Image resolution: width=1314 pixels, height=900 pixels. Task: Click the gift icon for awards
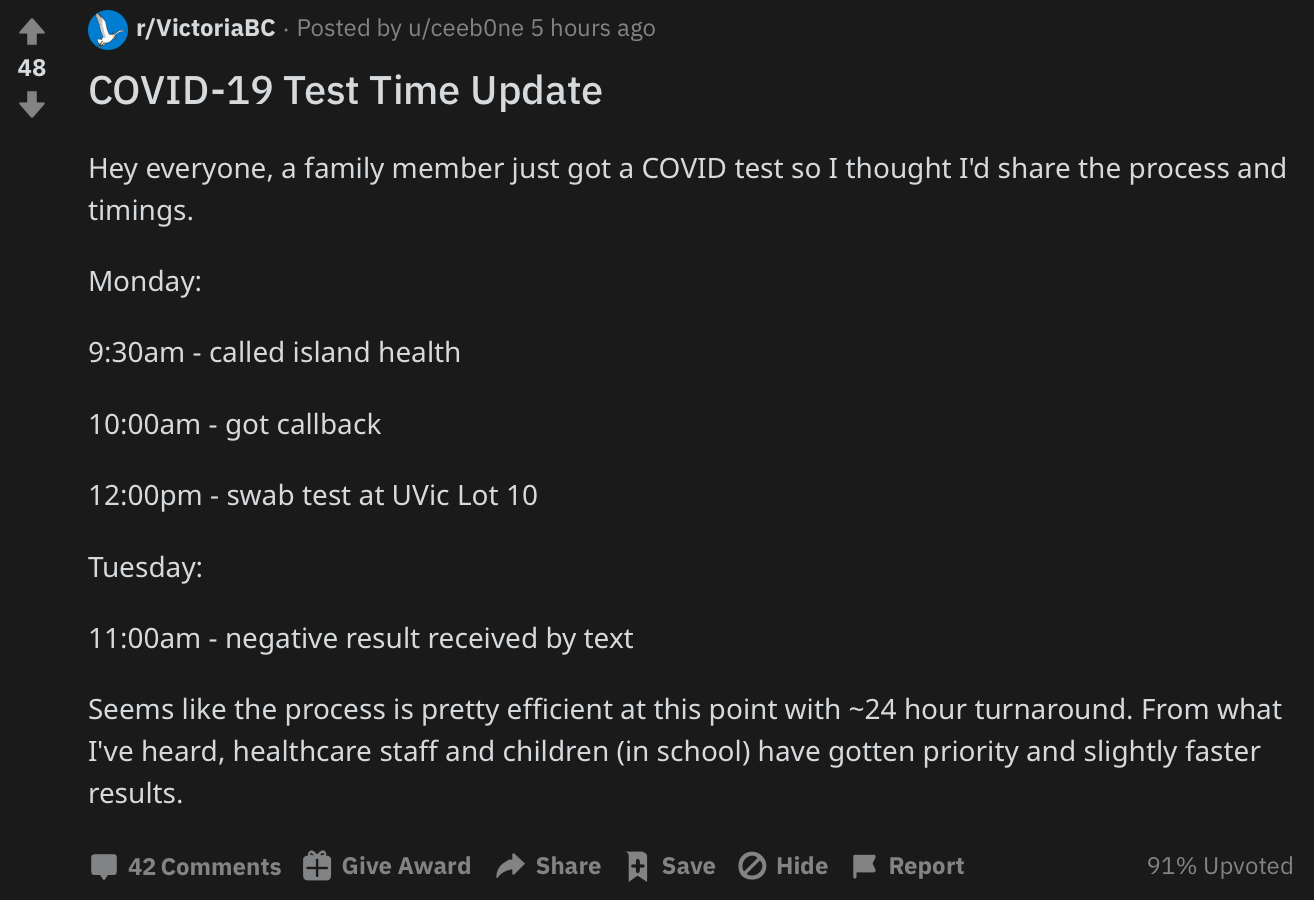click(x=317, y=865)
